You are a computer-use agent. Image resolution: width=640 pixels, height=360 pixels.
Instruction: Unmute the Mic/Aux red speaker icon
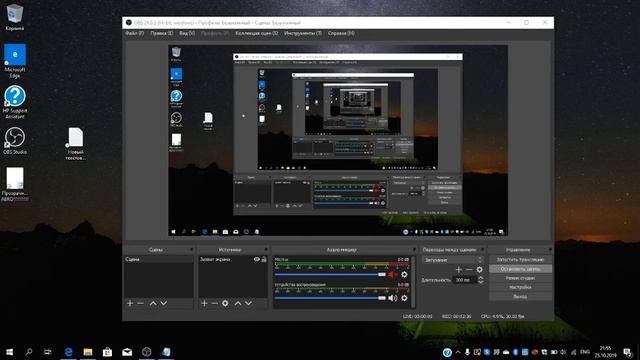click(x=393, y=275)
